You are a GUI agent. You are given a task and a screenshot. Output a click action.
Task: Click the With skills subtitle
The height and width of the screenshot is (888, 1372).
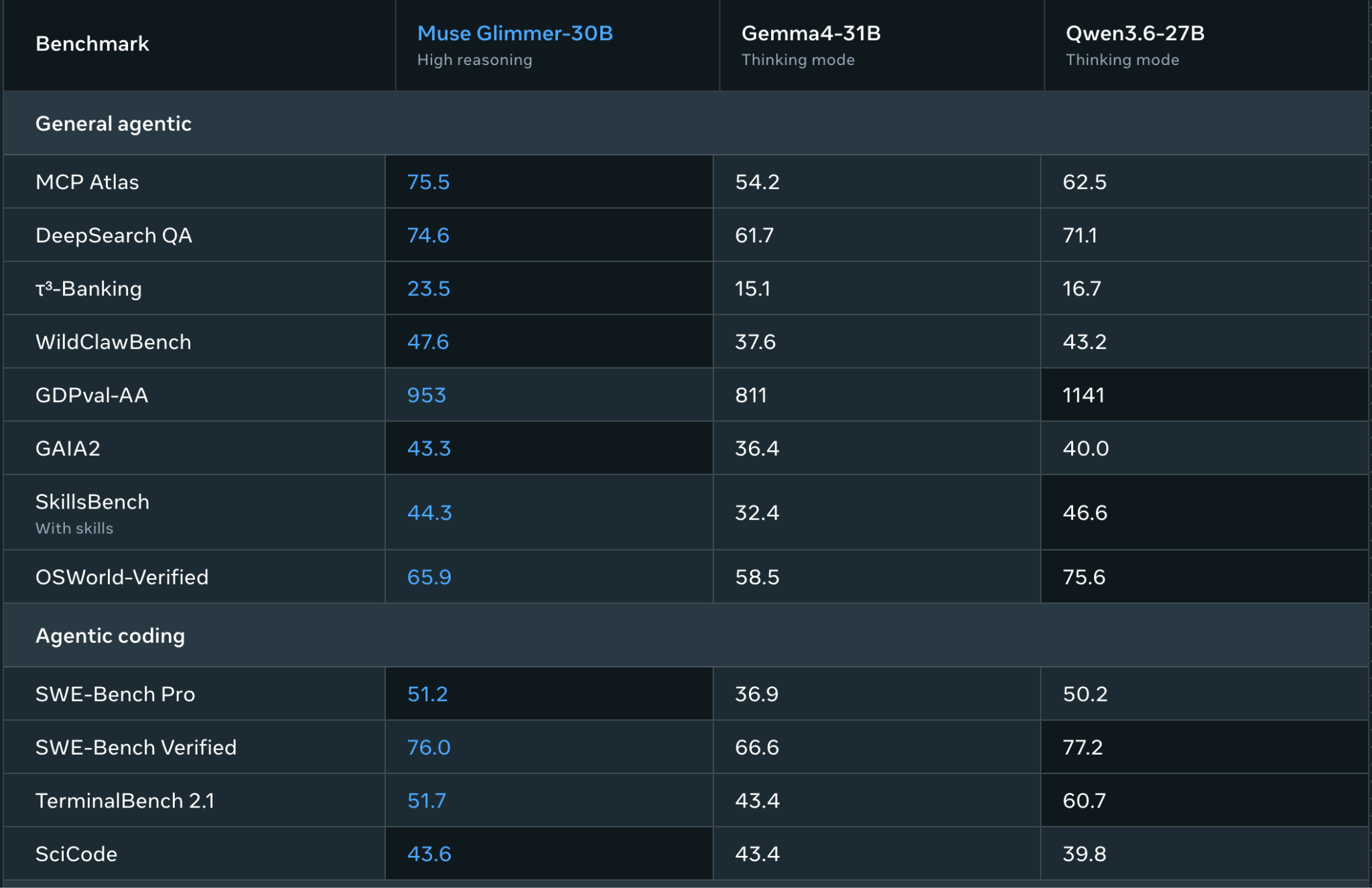pyautogui.click(x=74, y=528)
